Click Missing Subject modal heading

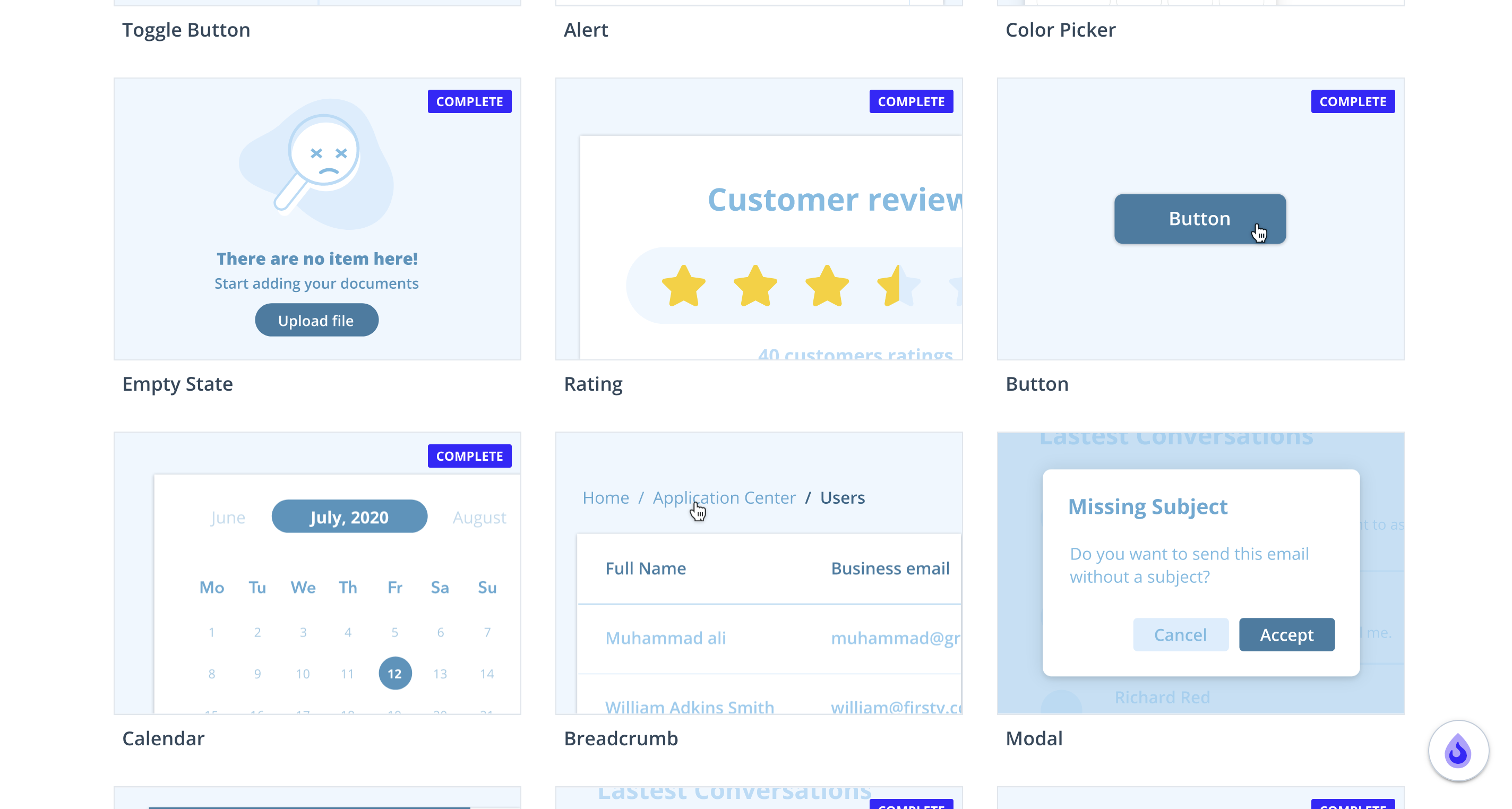pyautogui.click(x=1147, y=506)
